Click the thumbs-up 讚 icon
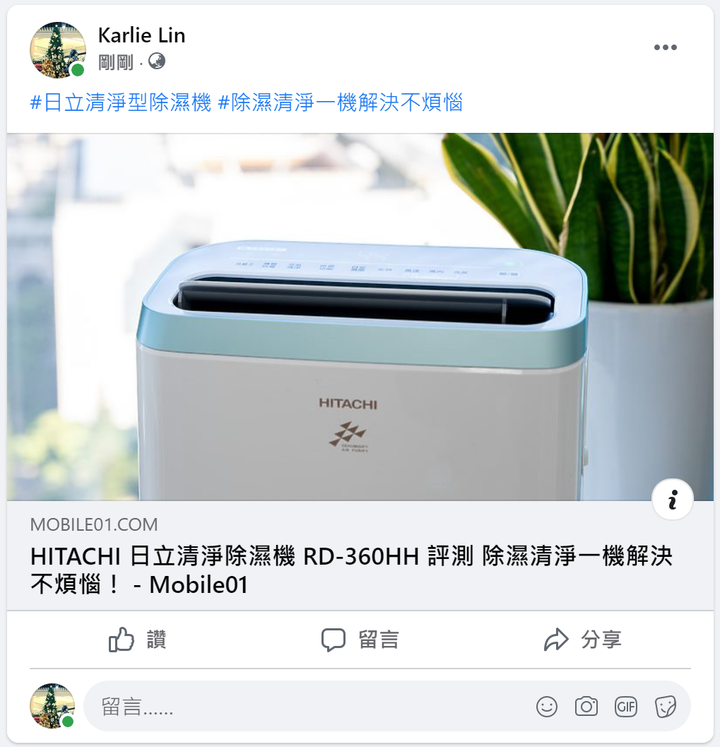The image size is (720, 747). click(121, 639)
